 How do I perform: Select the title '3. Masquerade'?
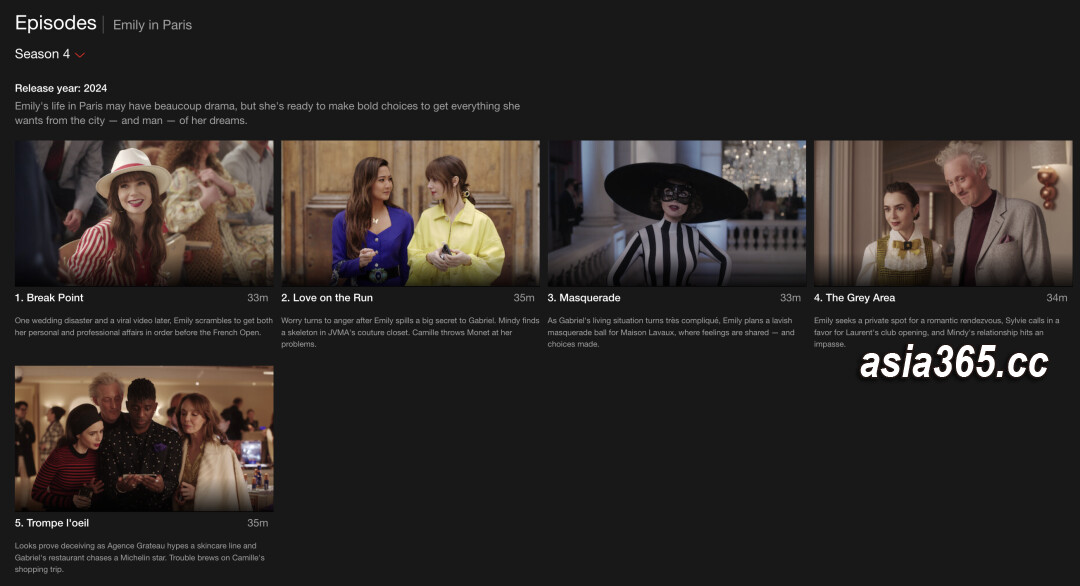[584, 297]
